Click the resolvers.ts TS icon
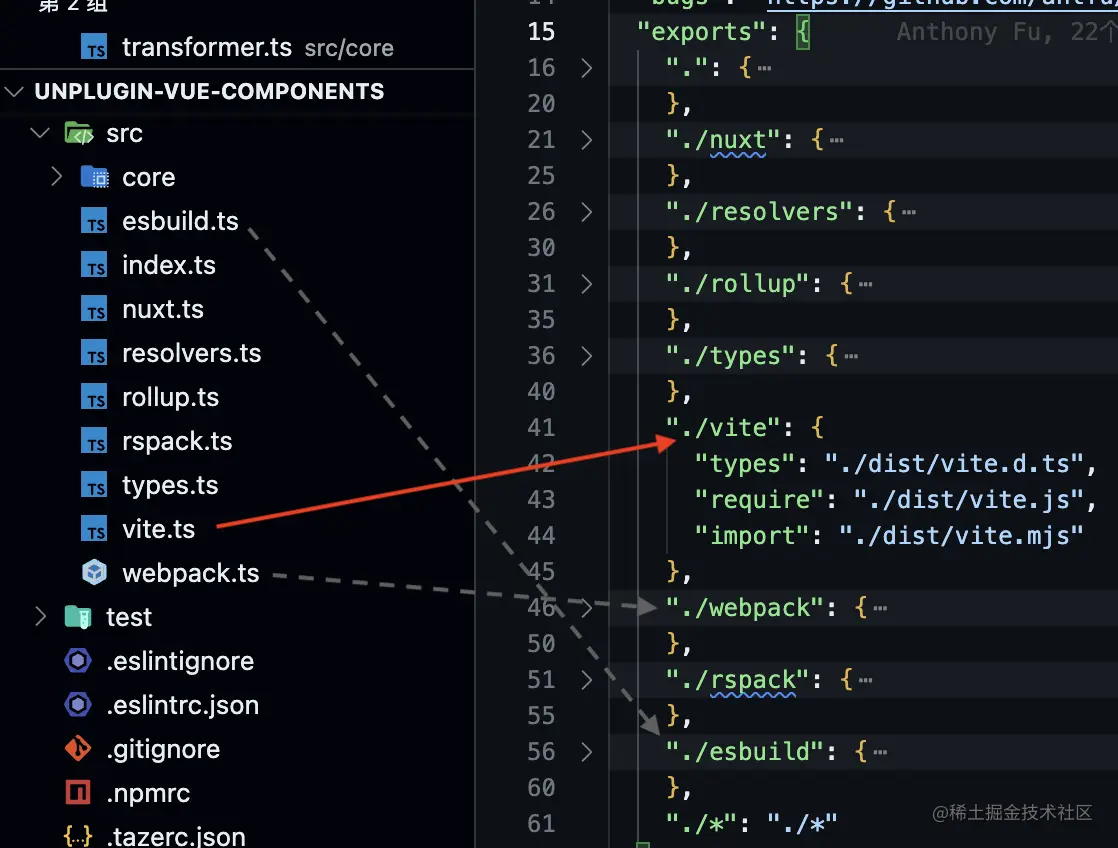Viewport: 1118px width, 848px height. [x=94, y=354]
